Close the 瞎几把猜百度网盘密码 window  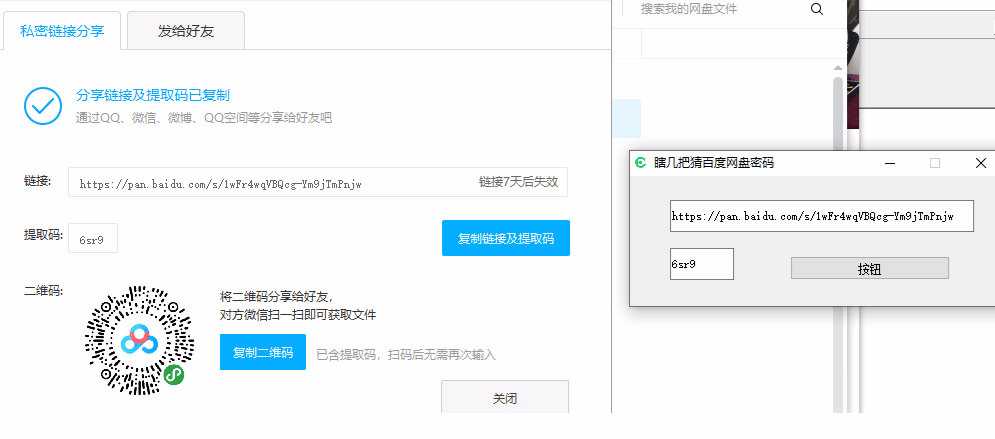[980, 163]
